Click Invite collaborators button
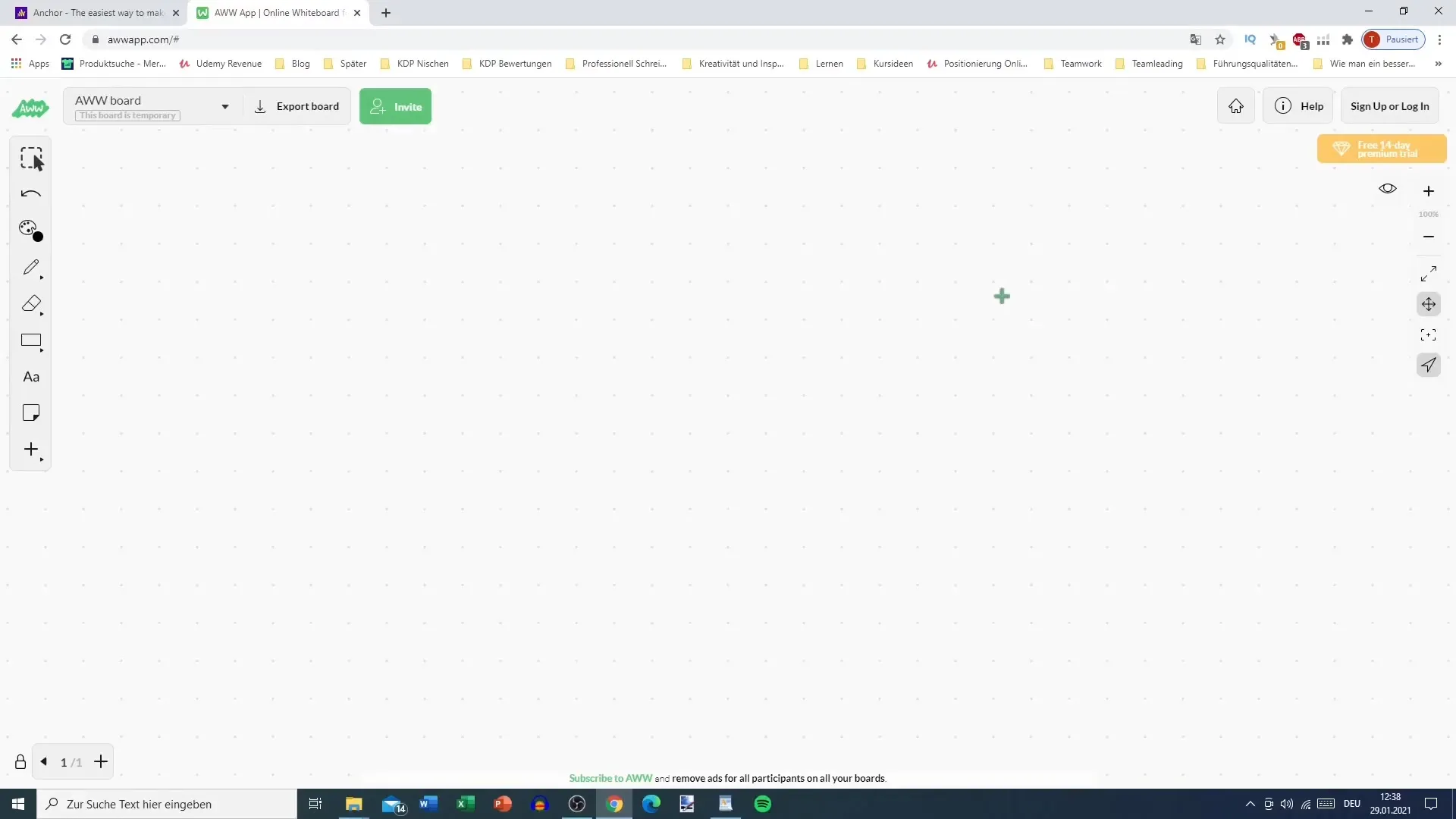Image resolution: width=1456 pixels, height=819 pixels. coord(395,106)
